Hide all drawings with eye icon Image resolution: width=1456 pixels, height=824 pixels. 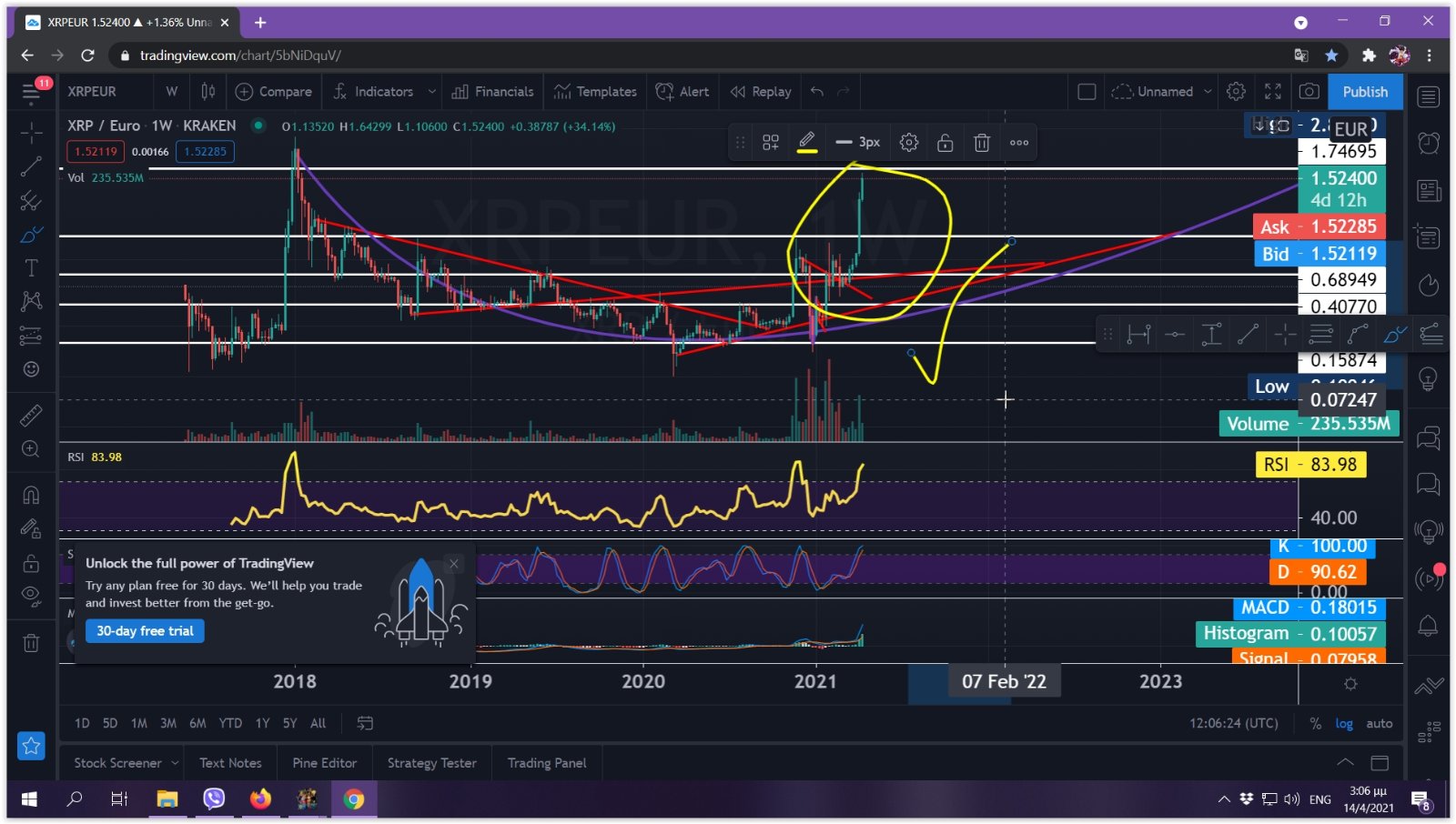click(31, 597)
